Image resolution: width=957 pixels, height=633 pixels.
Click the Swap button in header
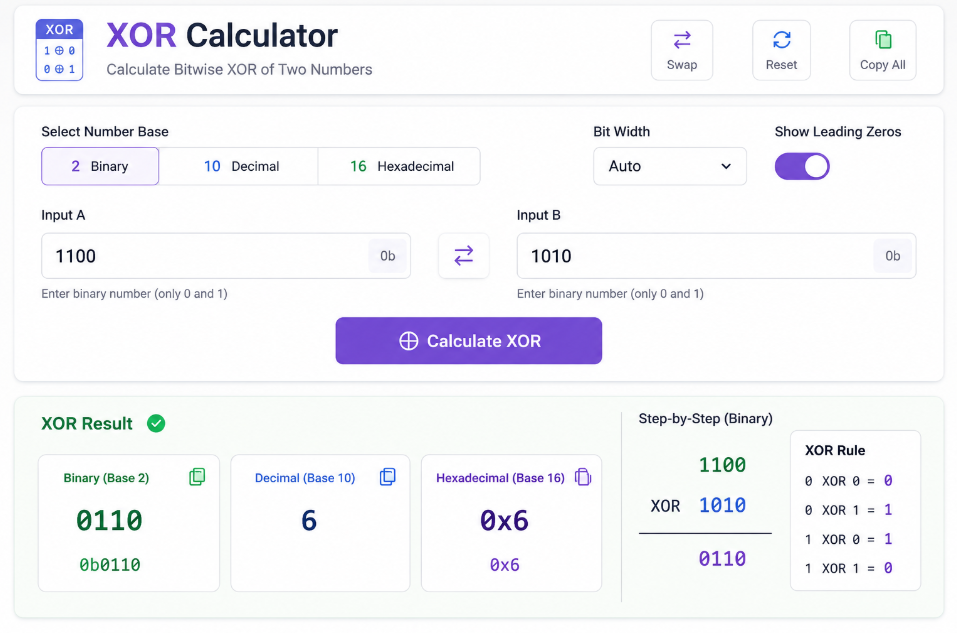click(682, 50)
